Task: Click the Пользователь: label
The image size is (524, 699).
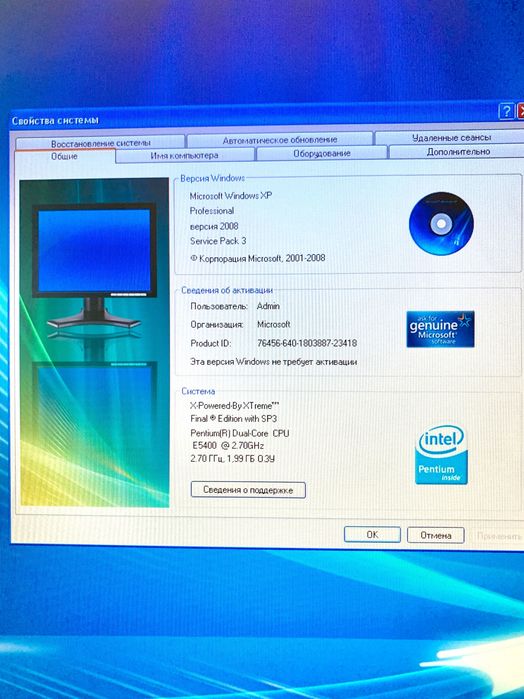Action: [219, 306]
